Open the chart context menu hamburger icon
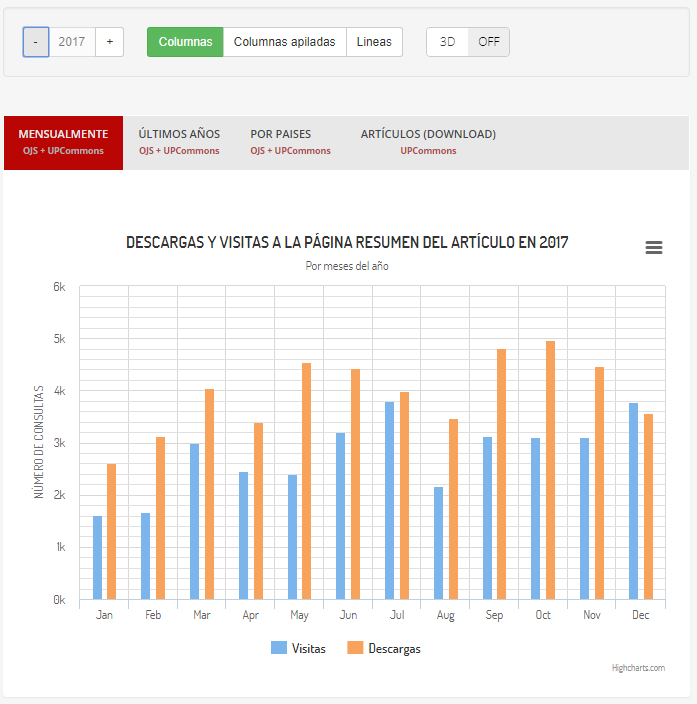 pos(654,248)
